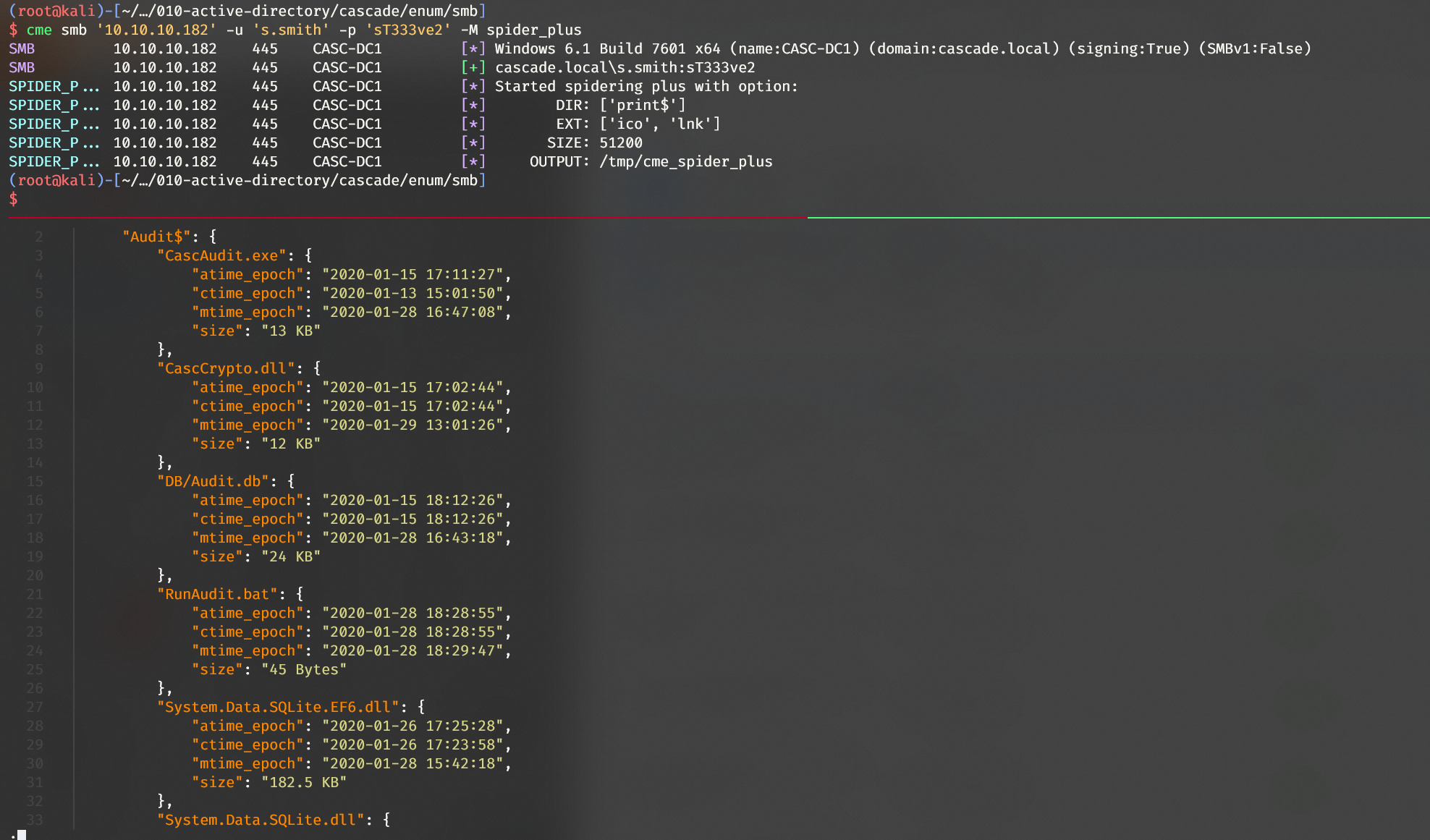Click the OUTPUT path /tmp/cme_spider_plus
This screenshot has width=1430, height=840.
point(686,161)
